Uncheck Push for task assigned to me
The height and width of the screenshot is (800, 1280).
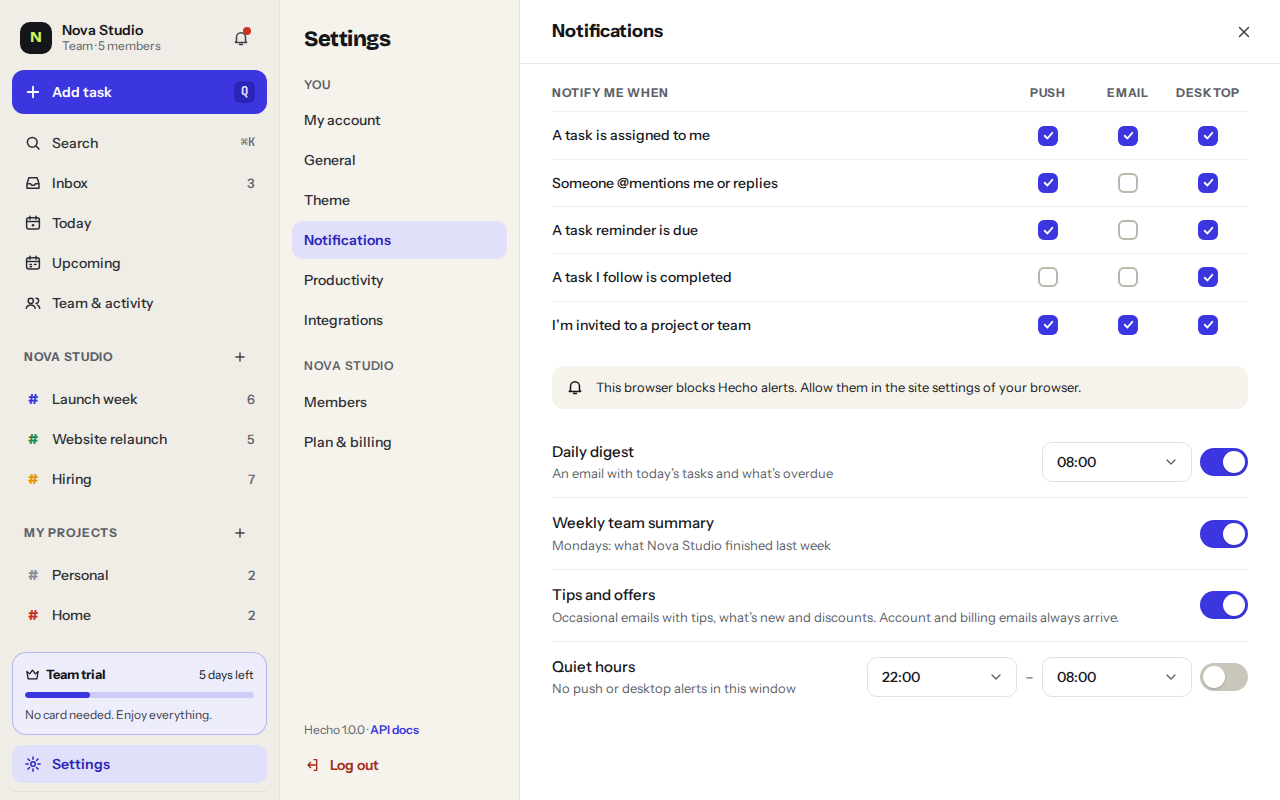[x=1048, y=136]
